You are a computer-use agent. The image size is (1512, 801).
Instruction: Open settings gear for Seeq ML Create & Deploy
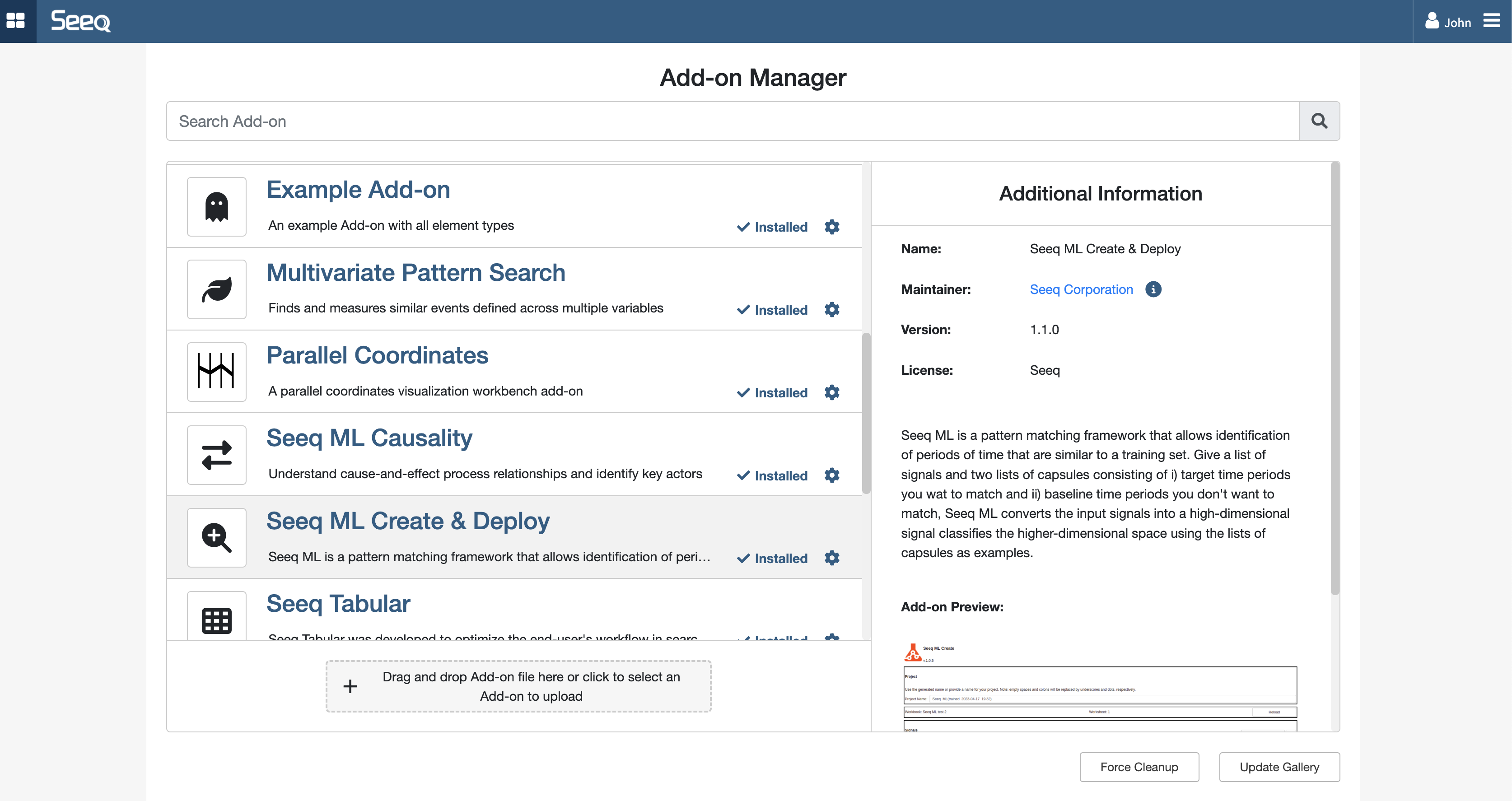[x=832, y=558]
